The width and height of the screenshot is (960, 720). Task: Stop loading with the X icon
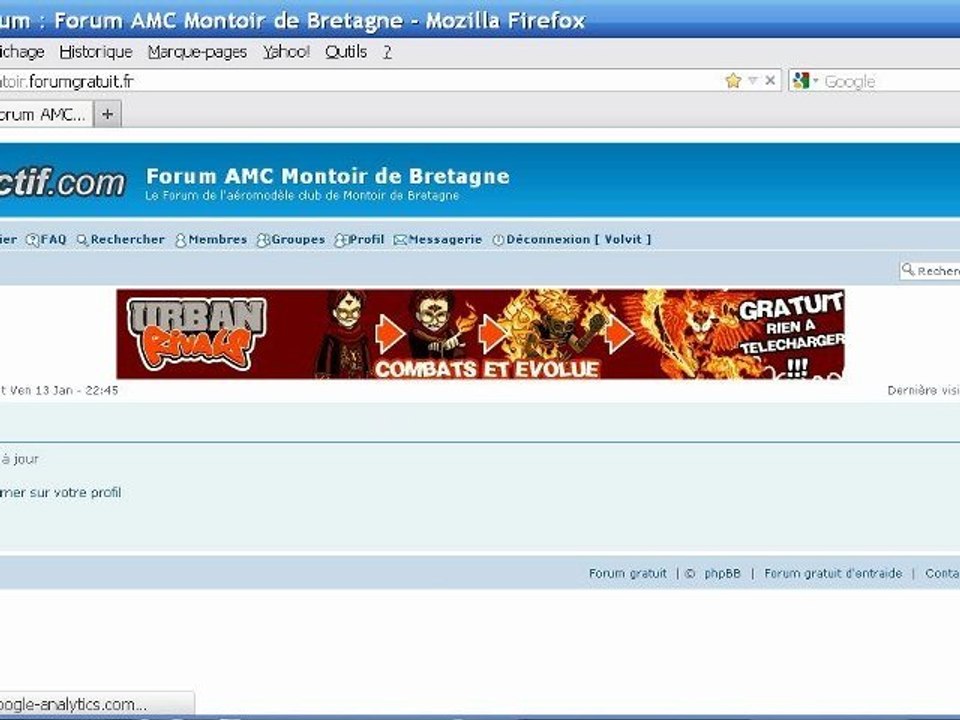[770, 80]
